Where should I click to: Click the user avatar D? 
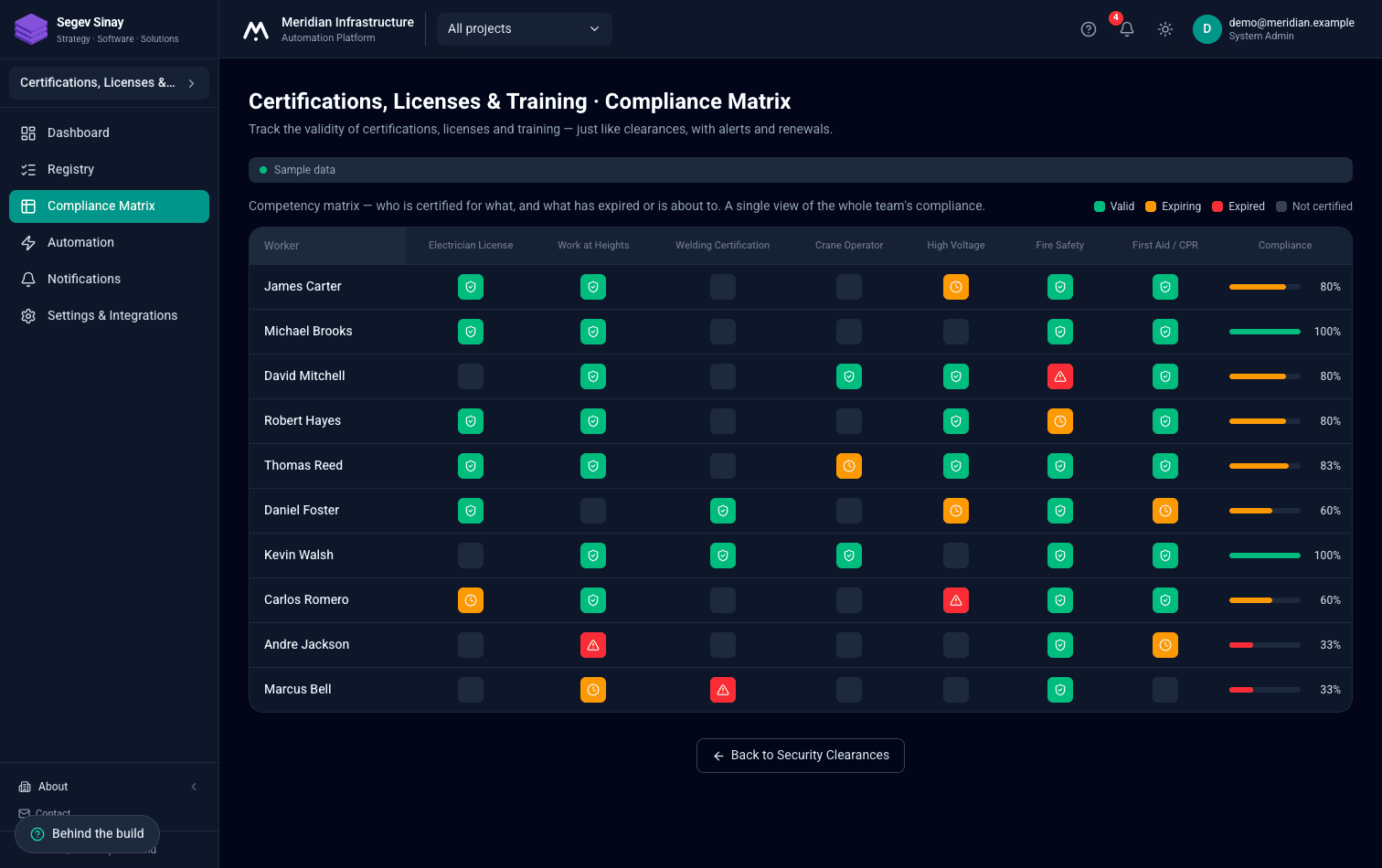point(1207,29)
